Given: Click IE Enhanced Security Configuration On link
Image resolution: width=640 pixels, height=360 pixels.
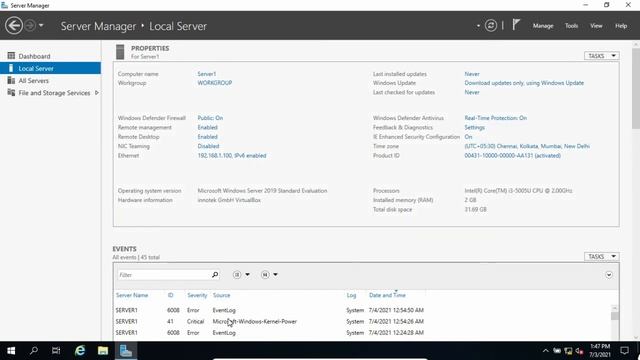Looking at the screenshot, I should 468,137.
